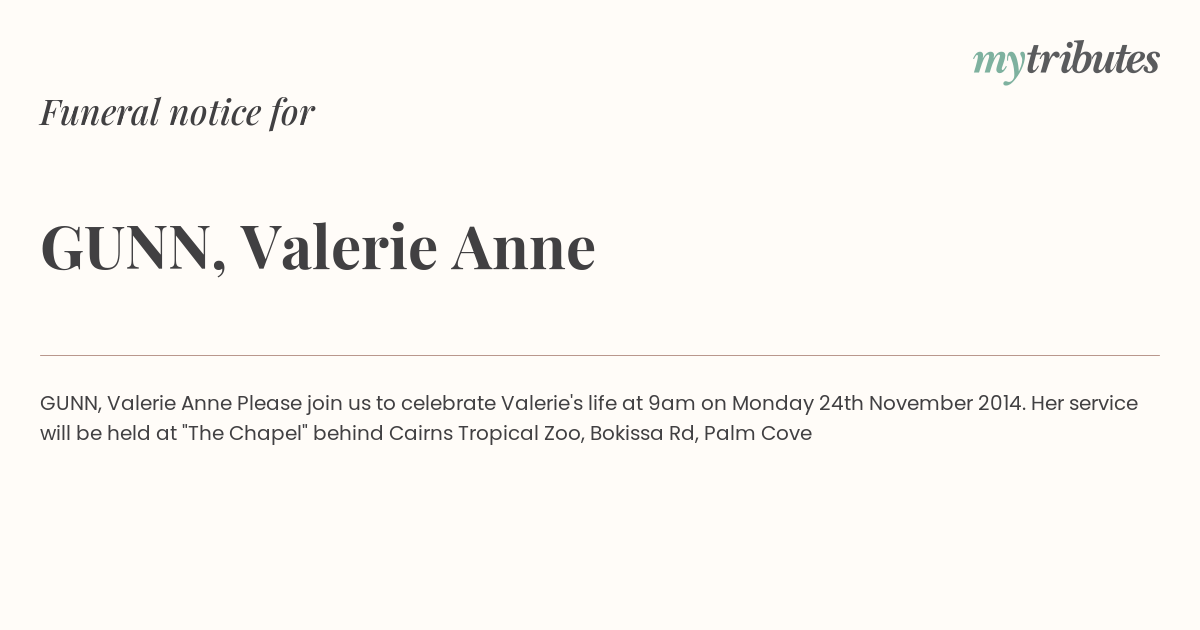Click the dark "tributes" part of the logo
The height and width of the screenshot is (630, 1200).
[x=1092, y=60]
